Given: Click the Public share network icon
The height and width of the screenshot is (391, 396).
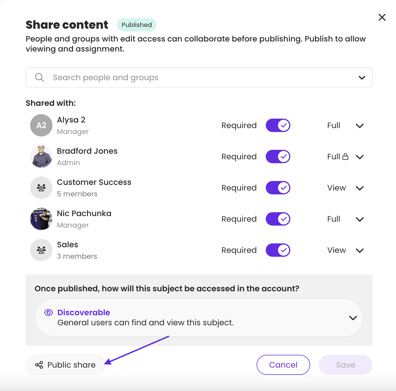Looking at the screenshot, I should point(39,365).
